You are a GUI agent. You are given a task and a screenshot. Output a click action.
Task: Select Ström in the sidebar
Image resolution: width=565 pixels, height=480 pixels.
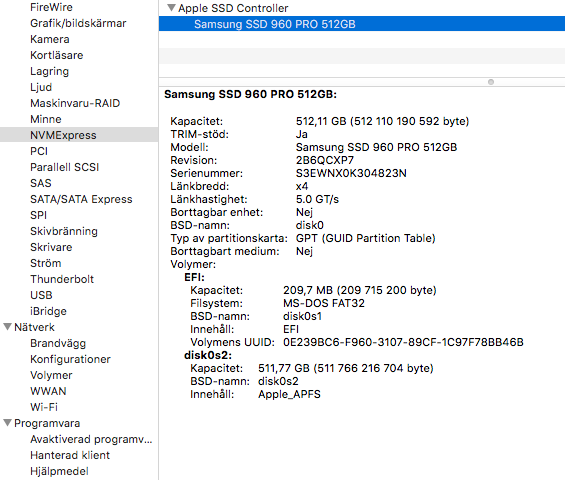[46, 263]
